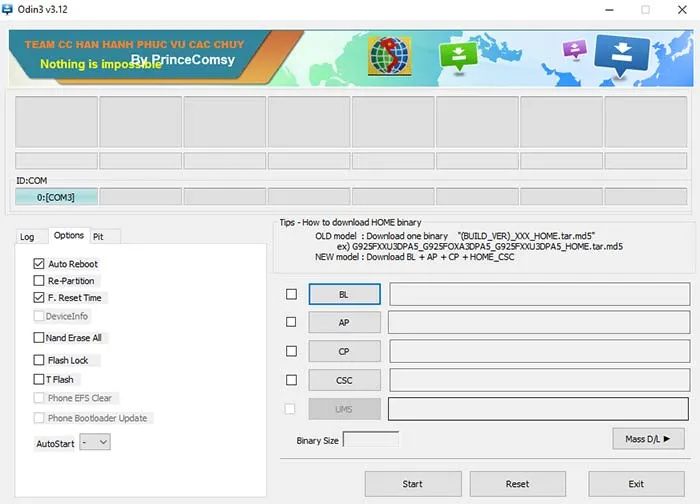
Task: Click the green download arrow banner icon
Action: pyautogui.click(x=457, y=55)
